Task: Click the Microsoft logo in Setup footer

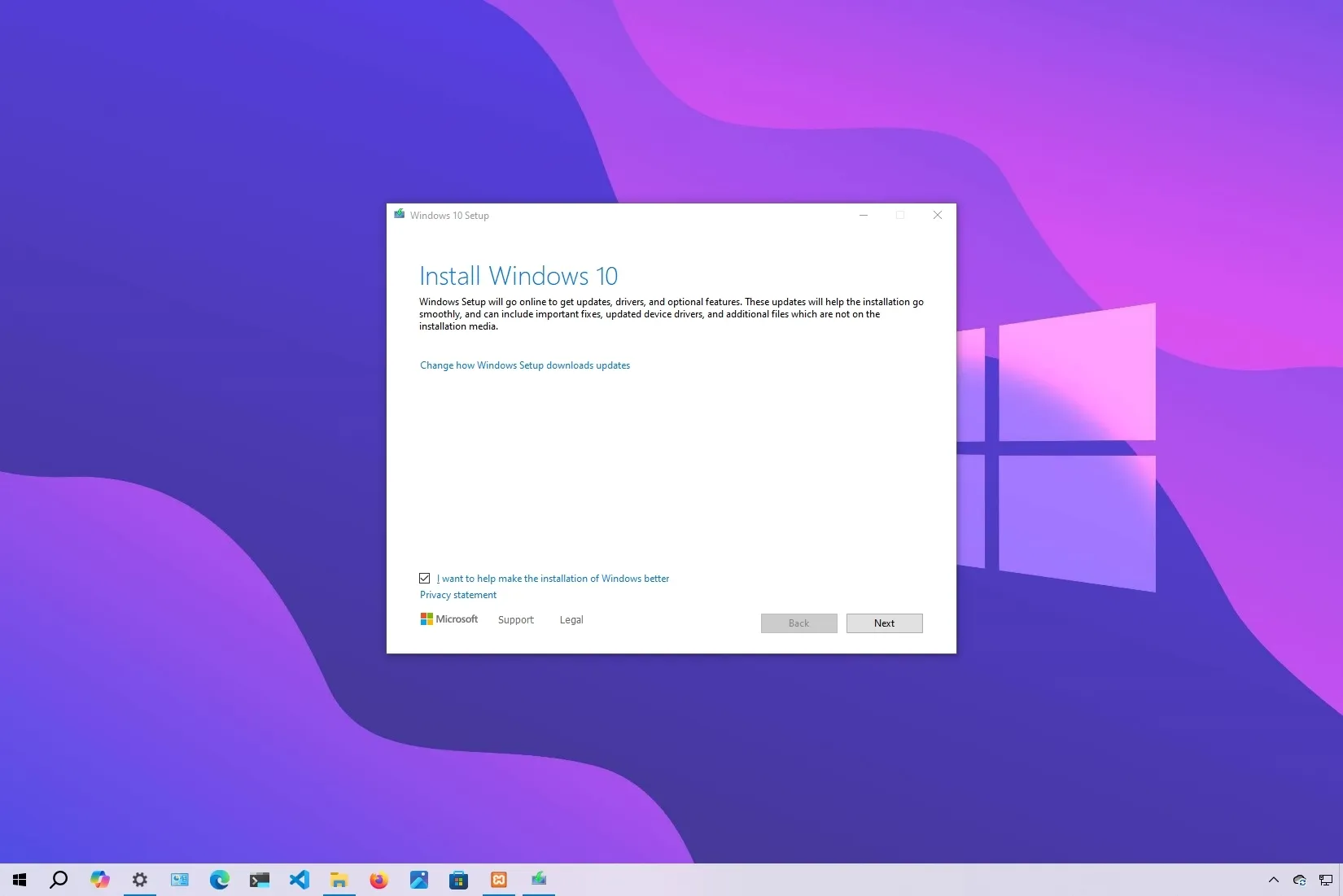Action: coord(449,619)
